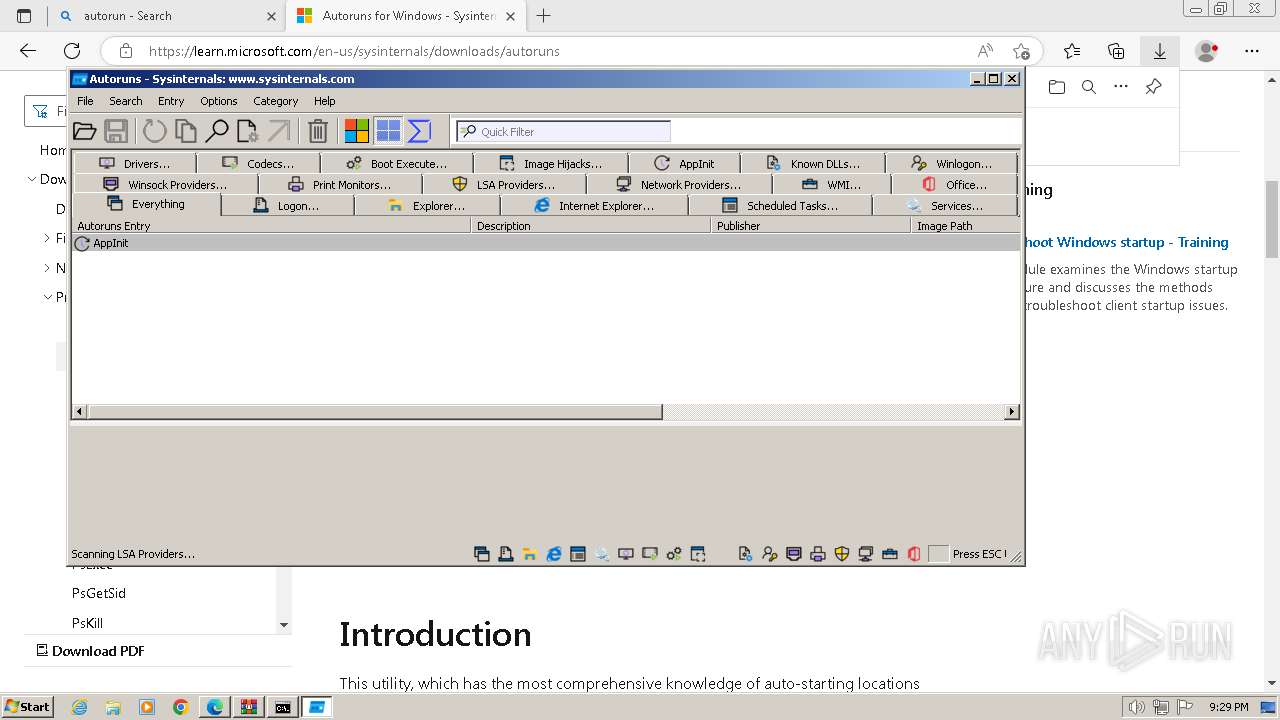The height and width of the screenshot is (720, 1280).
Task: Click the red Office icon in status bar
Action: pyautogui.click(x=914, y=554)
